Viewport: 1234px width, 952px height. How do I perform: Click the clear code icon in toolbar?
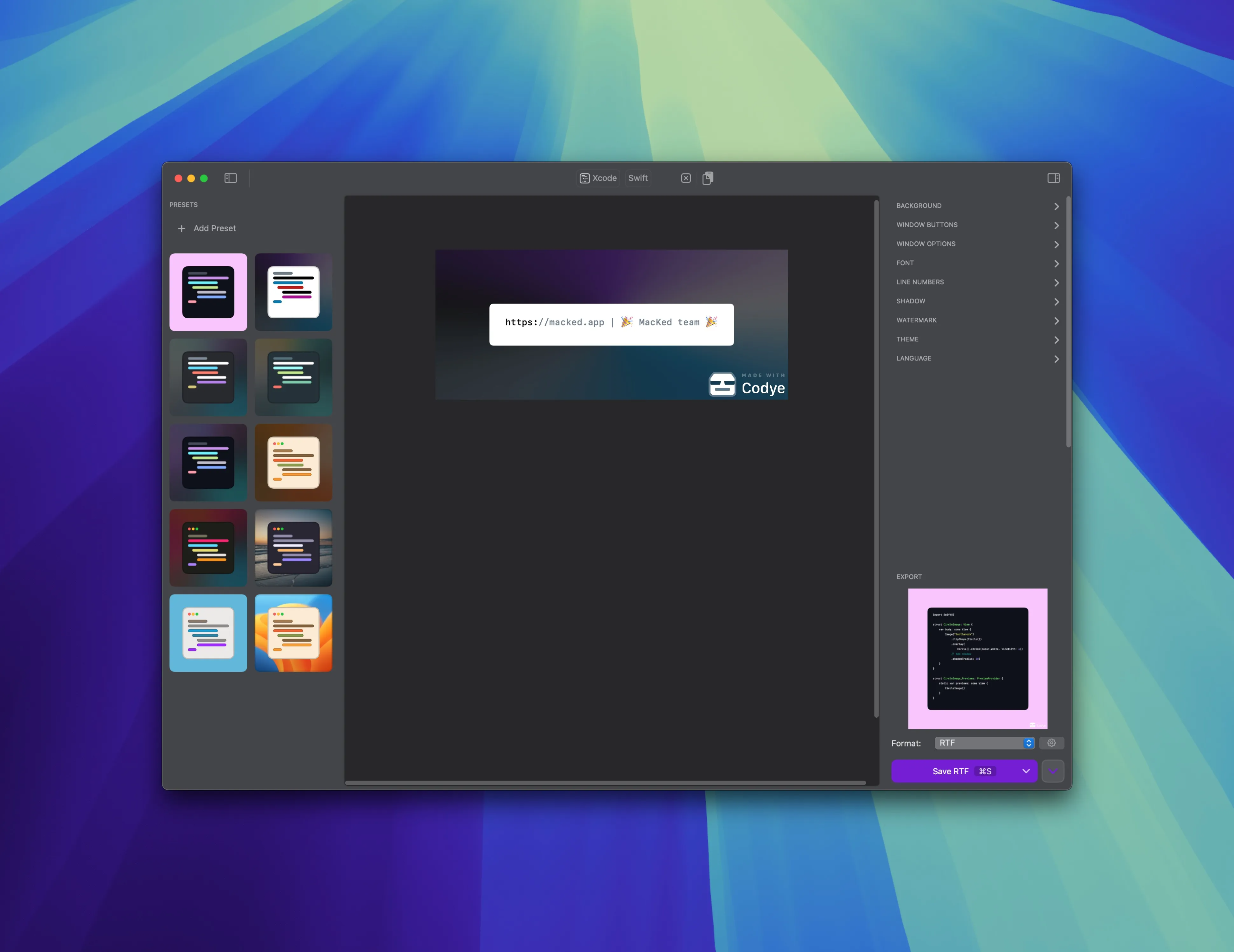pos(685,178)
